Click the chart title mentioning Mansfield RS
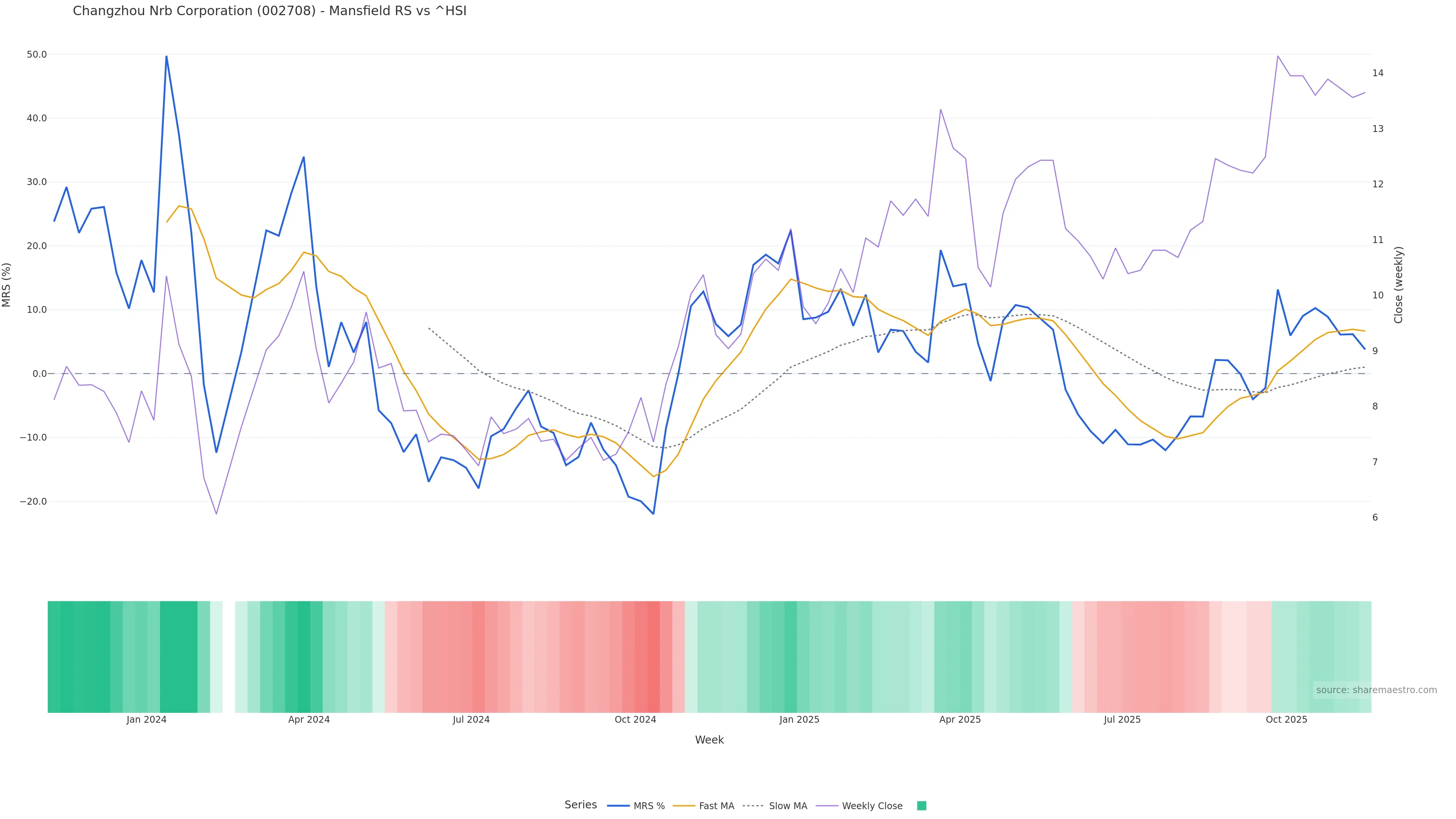 click(270, 11)
